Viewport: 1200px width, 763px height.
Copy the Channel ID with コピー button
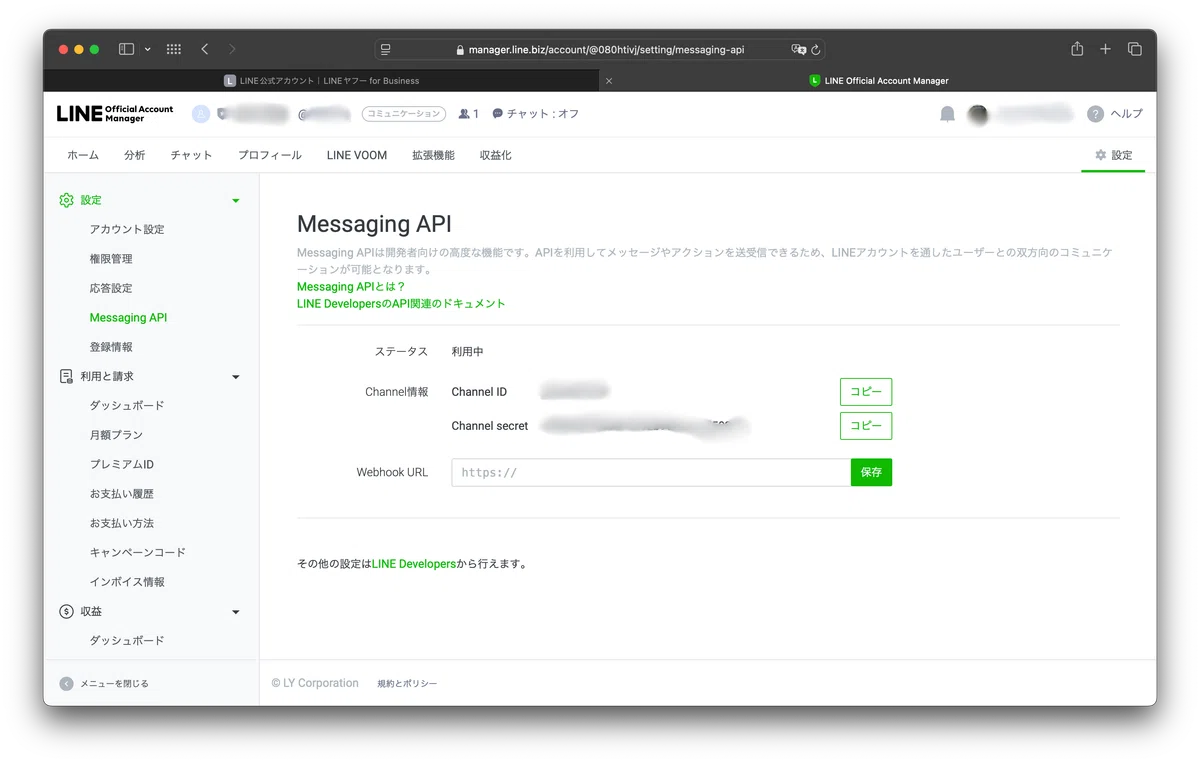pos(865,392)
